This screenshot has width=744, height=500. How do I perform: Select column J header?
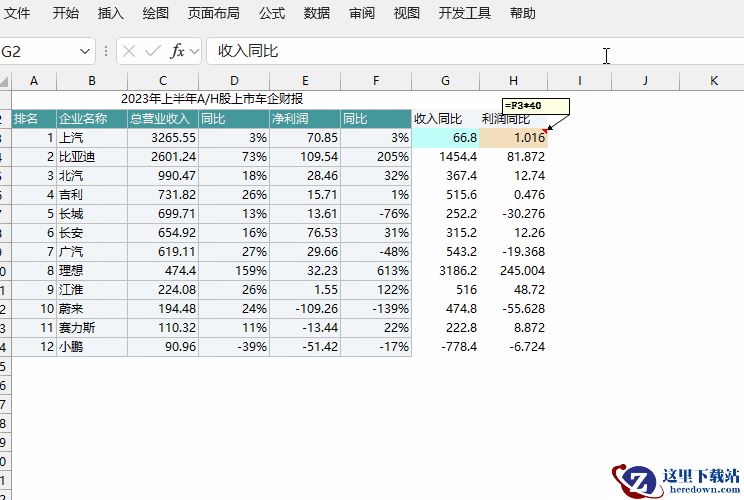(x=645, y=81)
